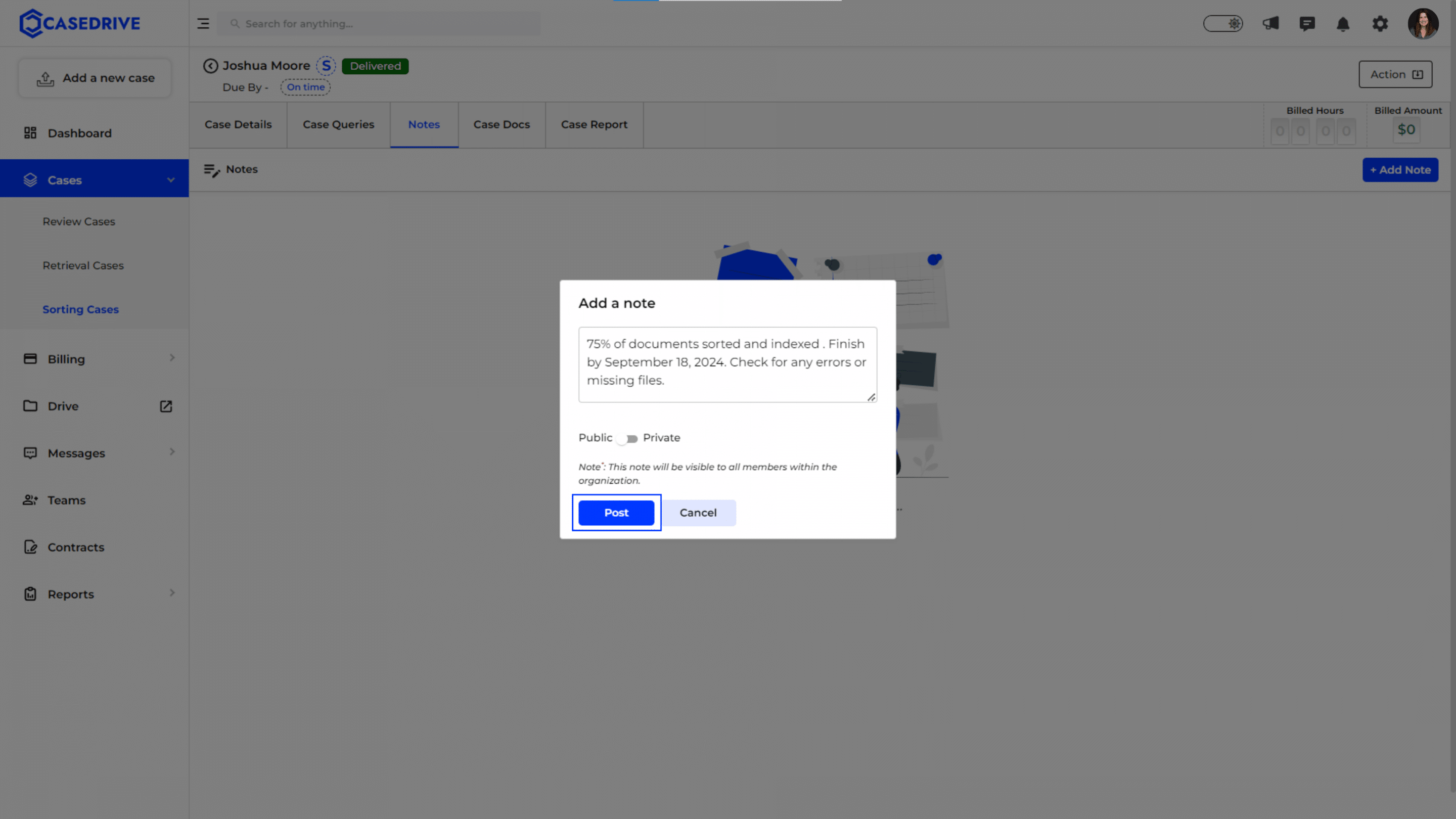Open the announcements megaphone icon
This screenshot has width=1456, height=819.
click(1270, 23)
